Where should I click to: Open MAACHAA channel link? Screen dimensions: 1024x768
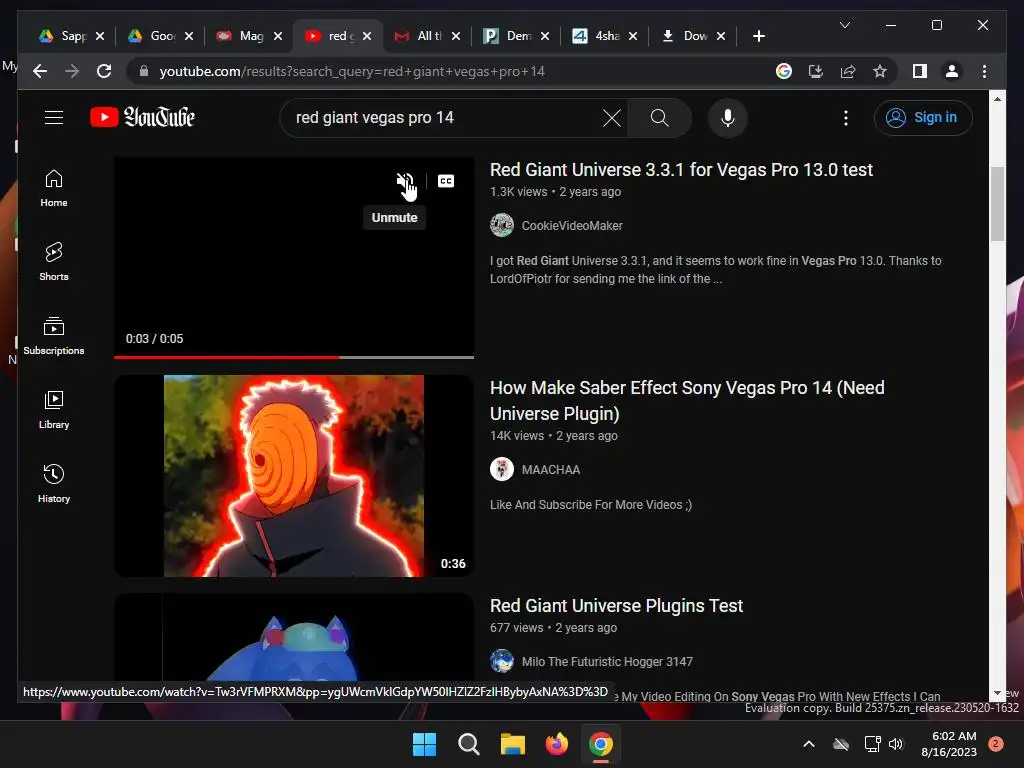551,470
